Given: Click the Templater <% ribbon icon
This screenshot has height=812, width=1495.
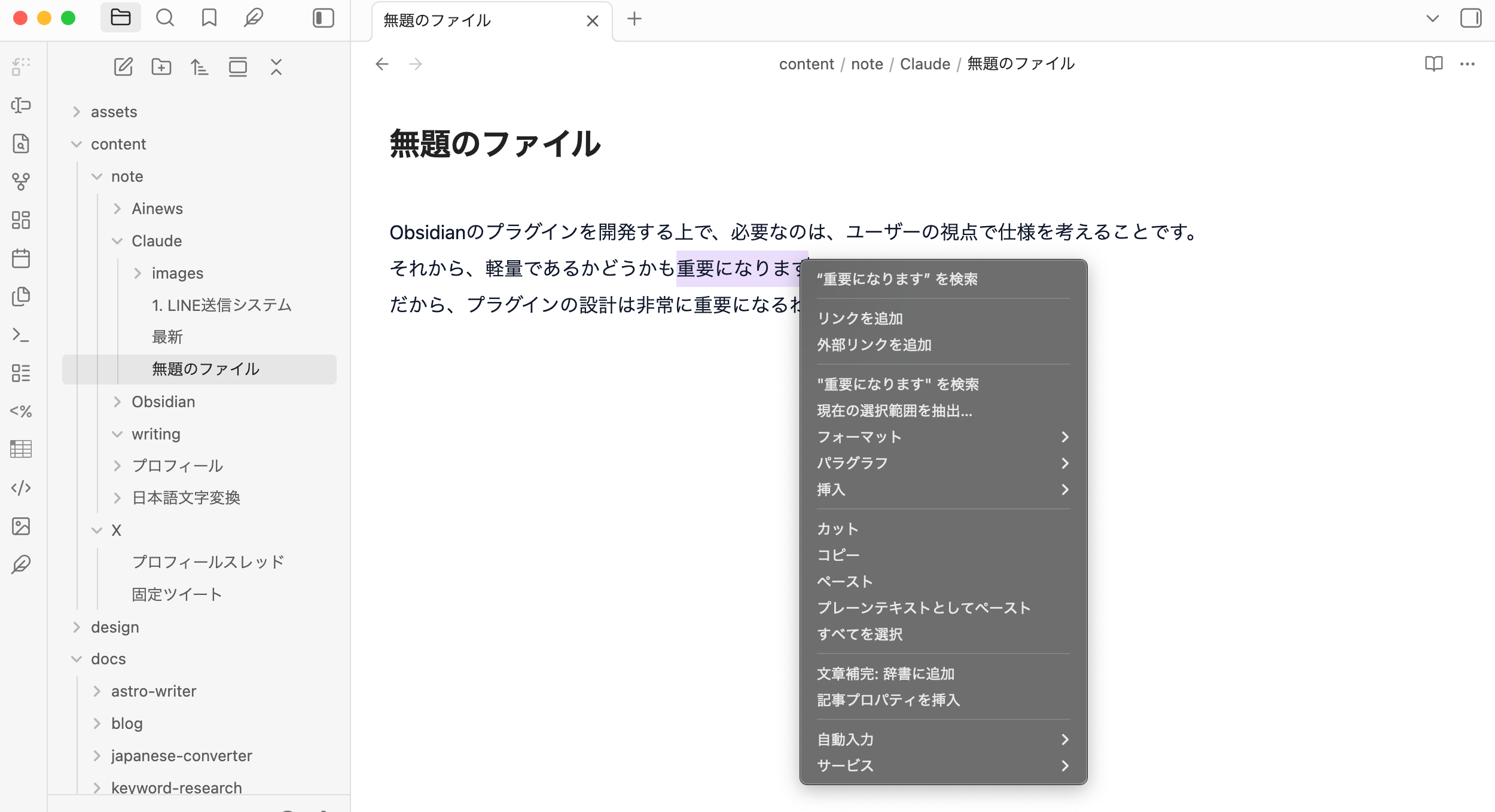Looking at the screenshot, I should (21, 411).
